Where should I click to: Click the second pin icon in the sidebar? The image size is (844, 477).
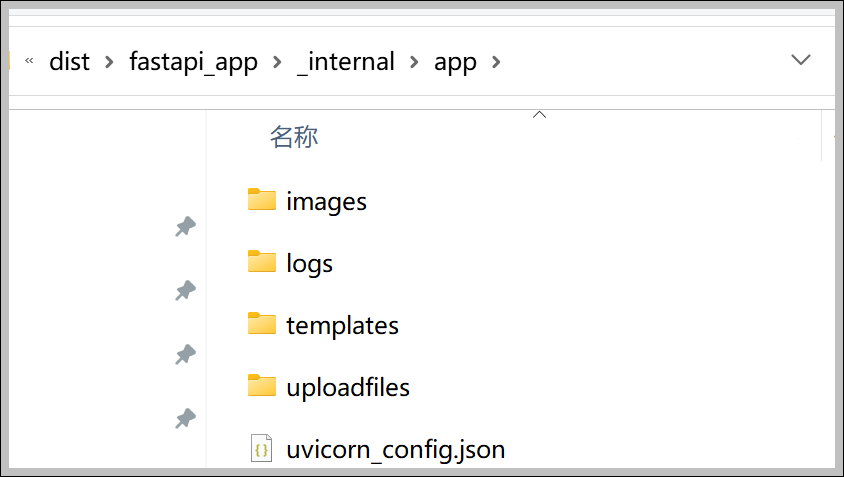click(186, 291)
